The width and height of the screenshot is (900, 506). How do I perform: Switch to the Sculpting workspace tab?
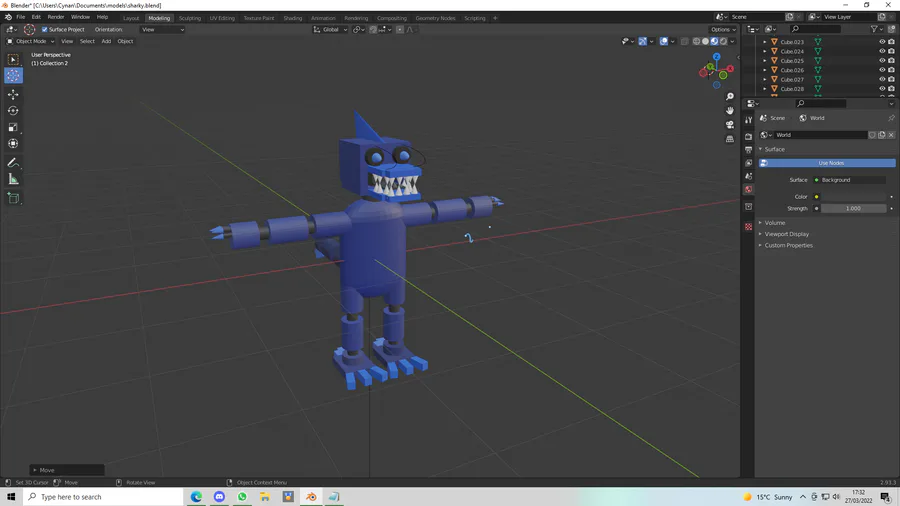189,18
